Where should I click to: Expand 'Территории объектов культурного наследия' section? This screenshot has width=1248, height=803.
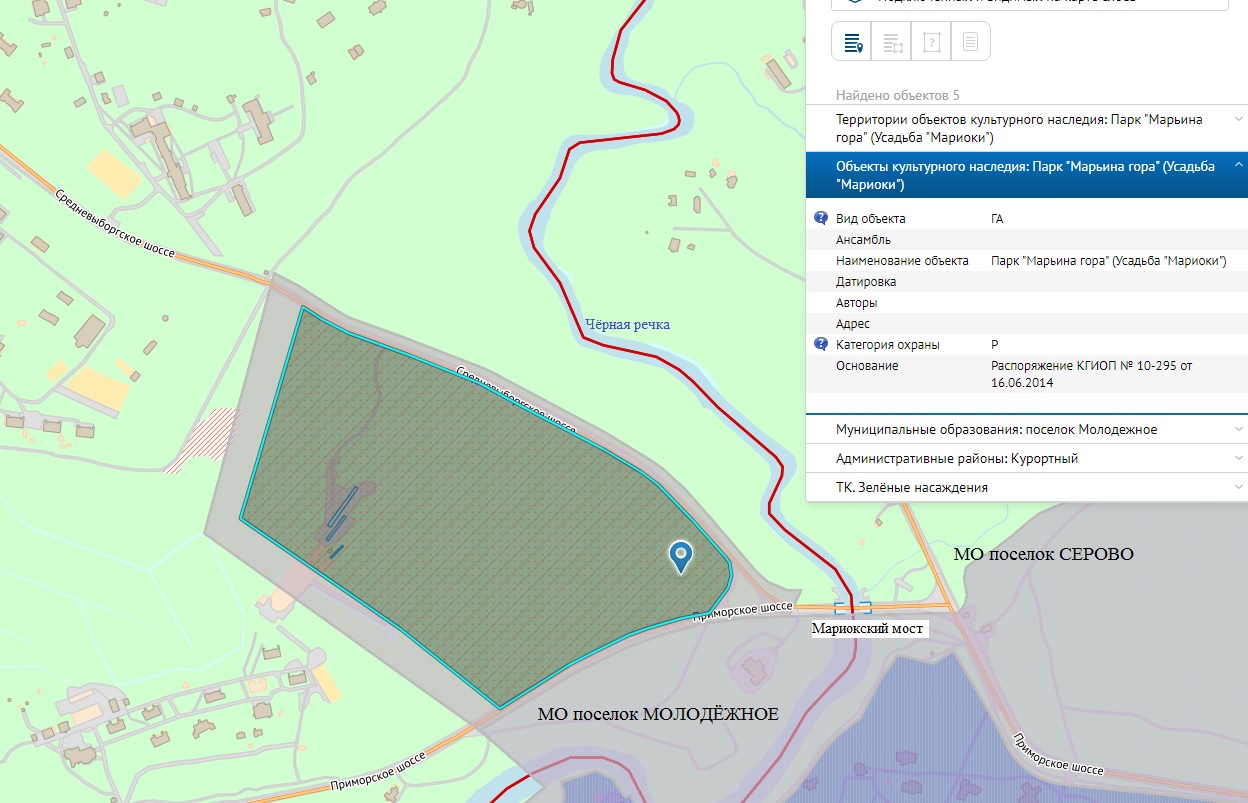click(x=1020, y=128)
